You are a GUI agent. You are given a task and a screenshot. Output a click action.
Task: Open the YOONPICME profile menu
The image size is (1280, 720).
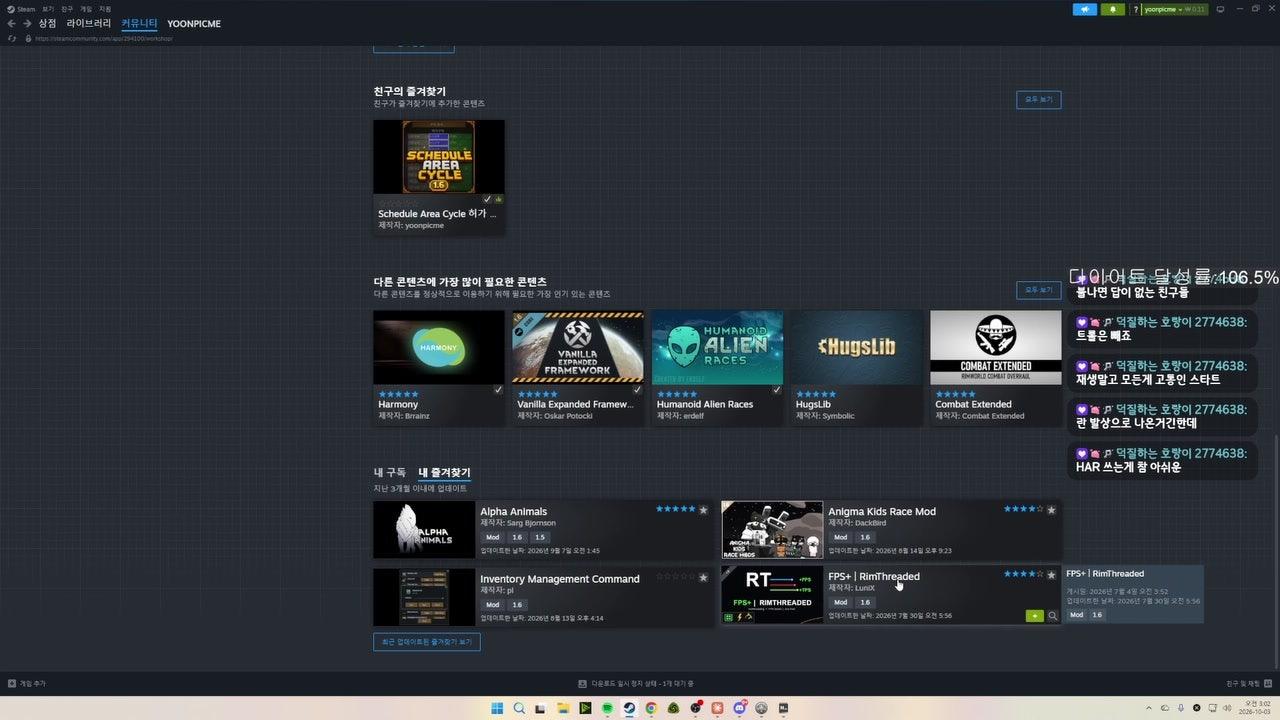coord(194,23)
